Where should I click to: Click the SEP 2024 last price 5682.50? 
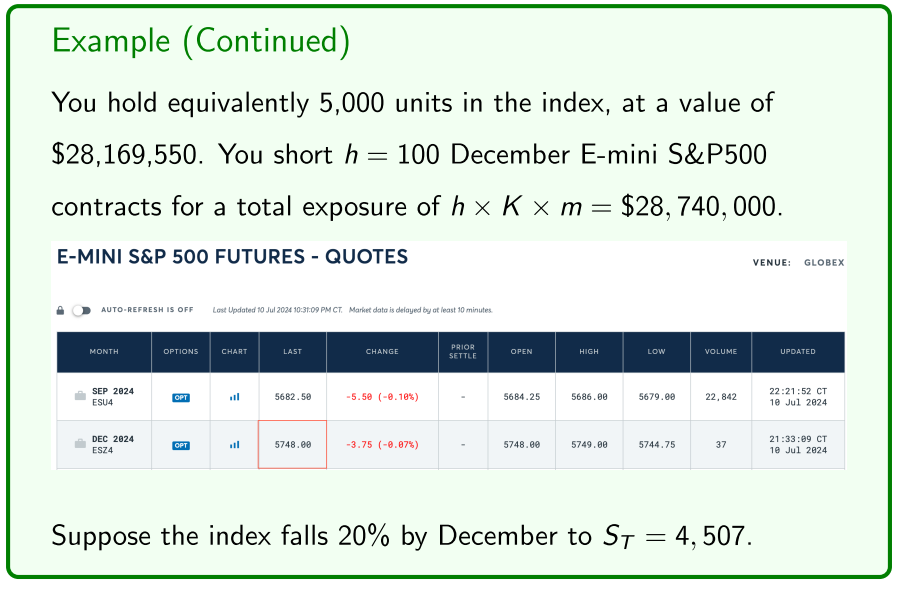pyautogui.click(x=292, y=397)
